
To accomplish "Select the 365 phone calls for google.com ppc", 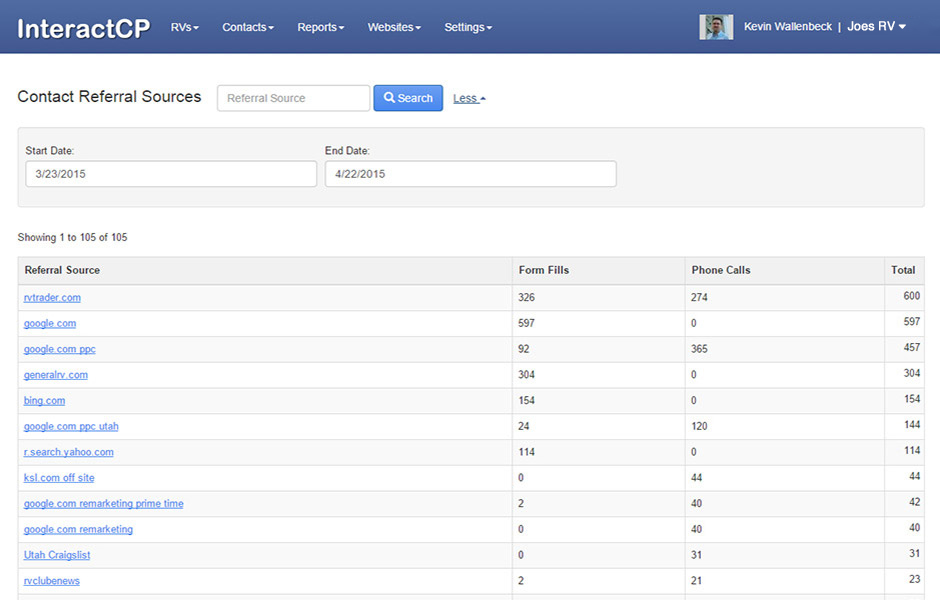I will 784,349.
